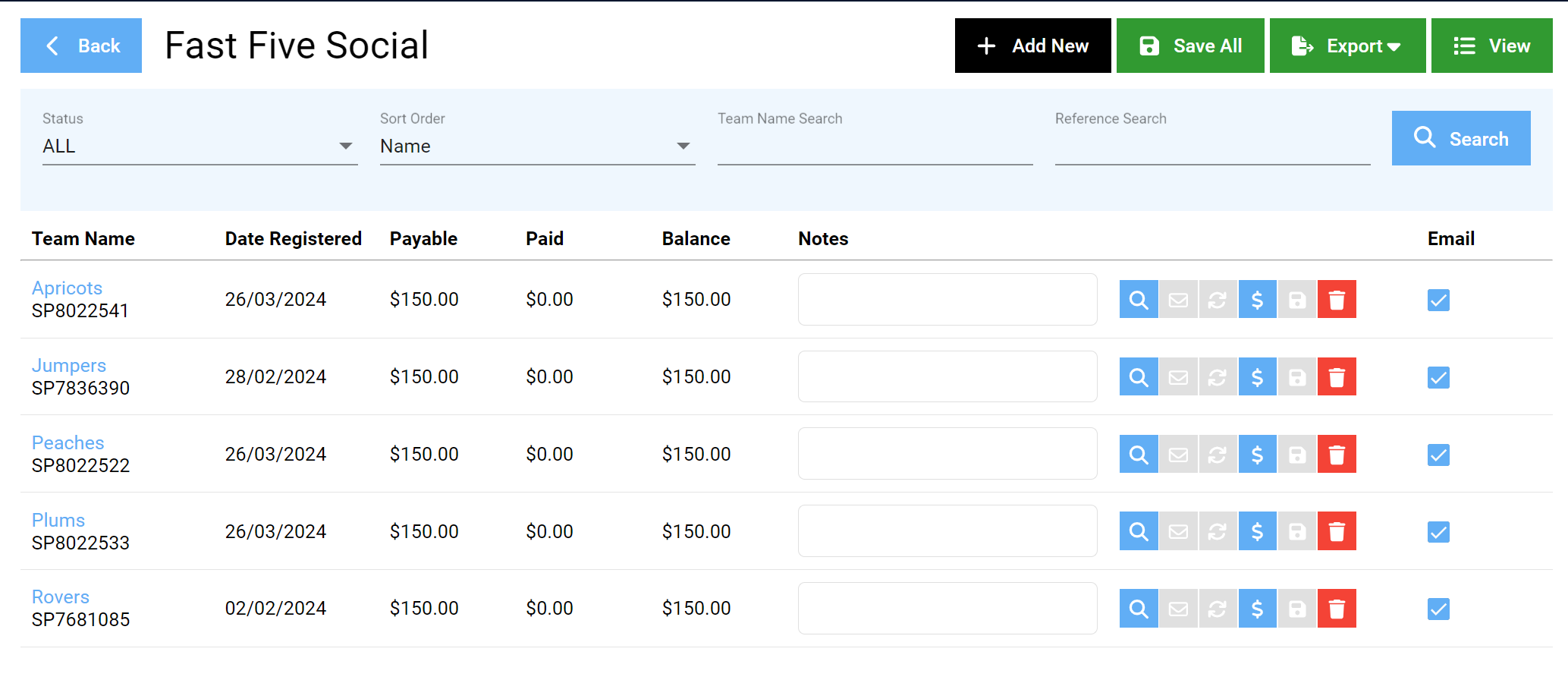This screenshot has height=680, width=1568.
Task: Open the Sort Order dropdown showing Name
Action: [537, 146]
